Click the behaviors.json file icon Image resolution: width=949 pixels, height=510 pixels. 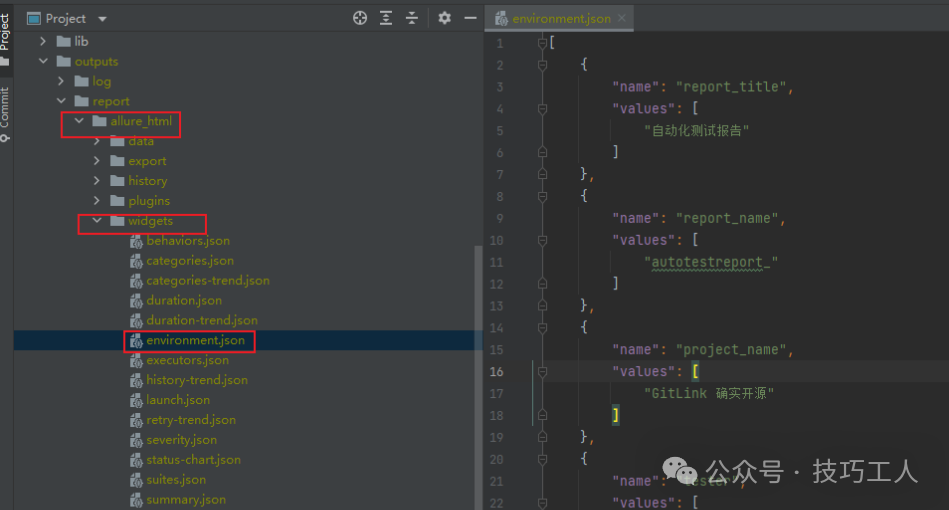(x=136, y=241)
